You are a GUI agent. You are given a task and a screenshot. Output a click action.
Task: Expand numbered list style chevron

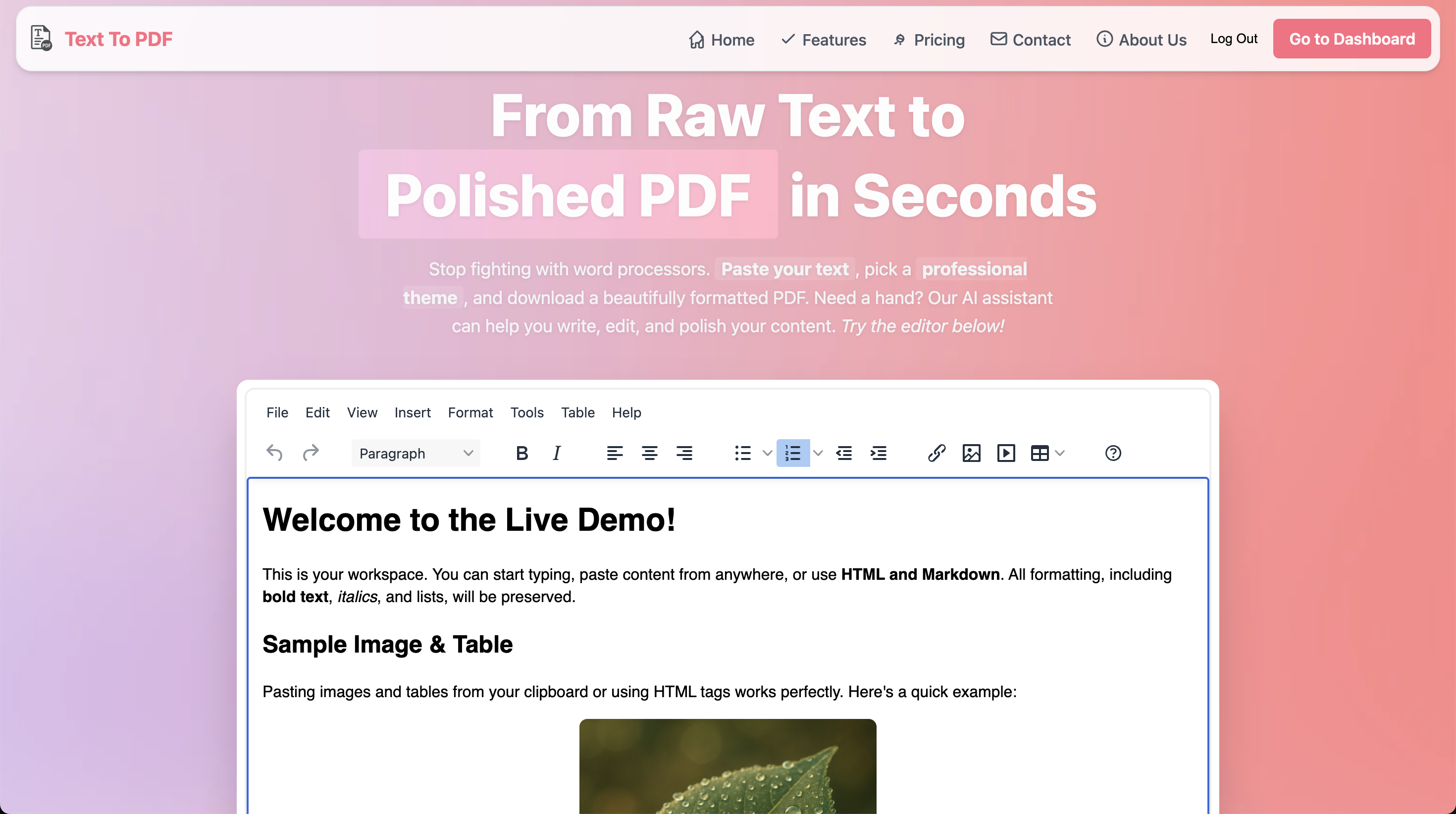[x=817, y=453]
